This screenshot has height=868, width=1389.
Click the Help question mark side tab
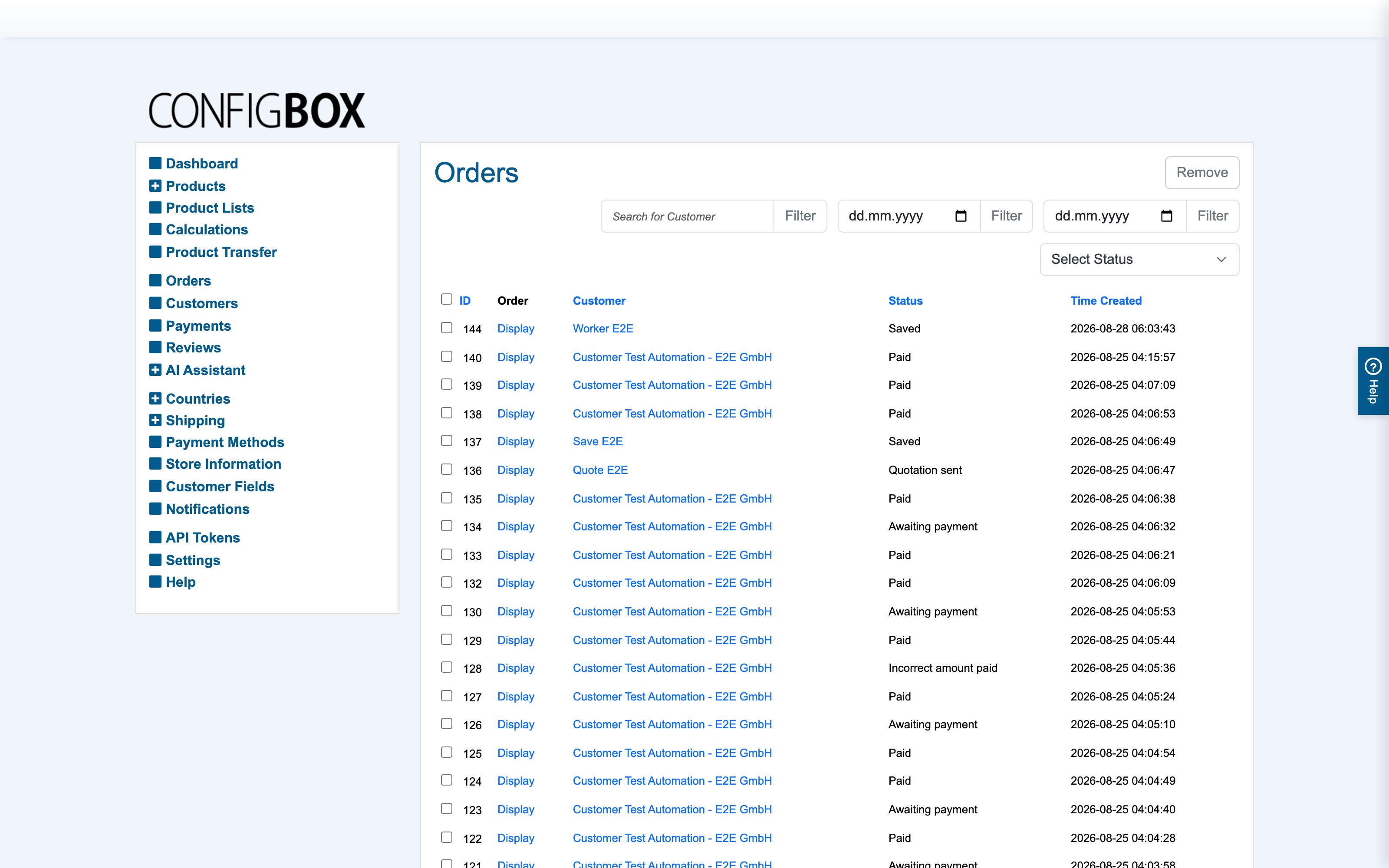[x=1373, y=381]
